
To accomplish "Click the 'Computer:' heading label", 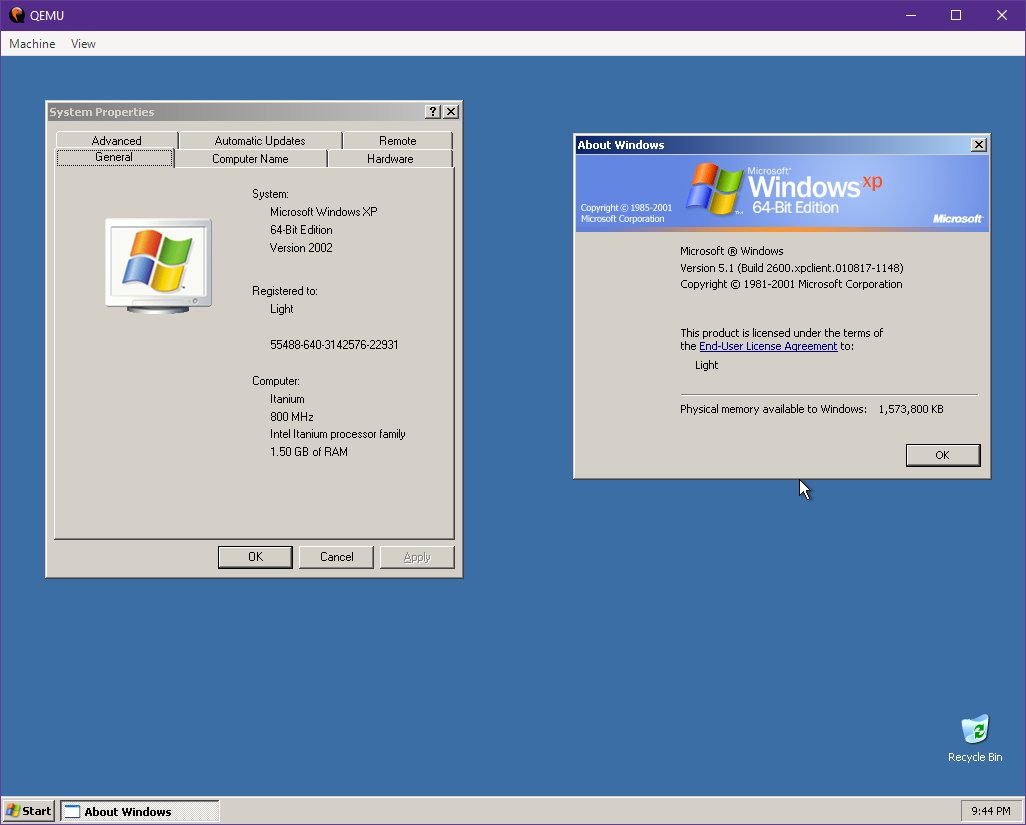I will [275, 381].
